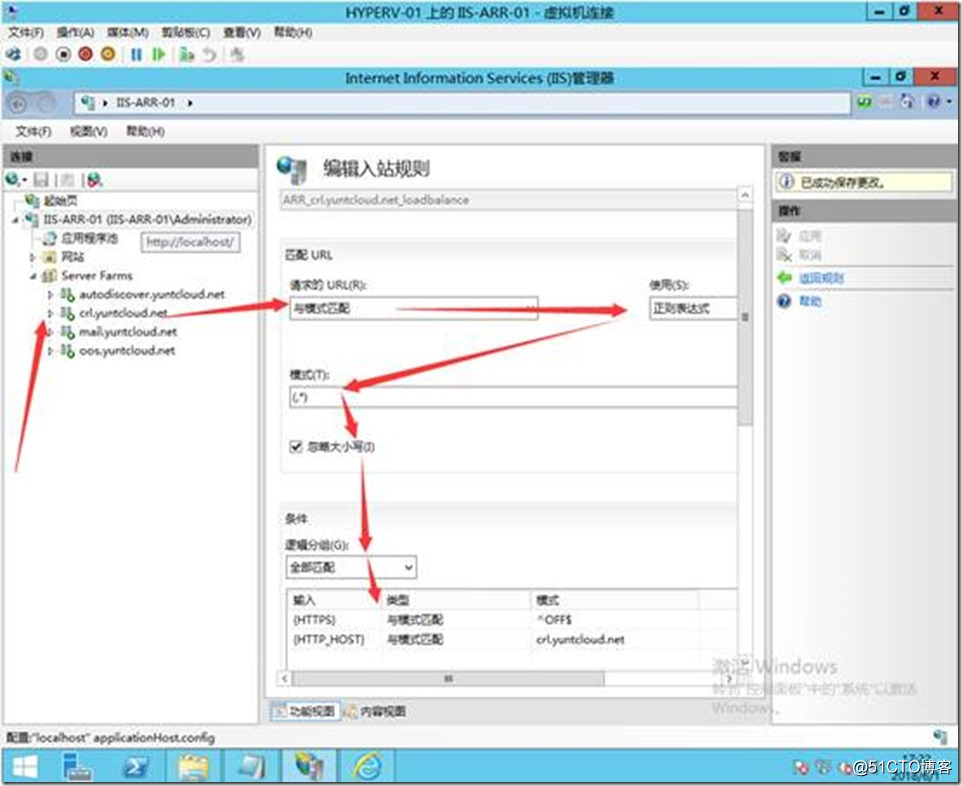The image size is (962, 786).
Task: Click the rule name field ARR_crl.yuntcloud.net_loadbalance
Action: pos(508,200)
